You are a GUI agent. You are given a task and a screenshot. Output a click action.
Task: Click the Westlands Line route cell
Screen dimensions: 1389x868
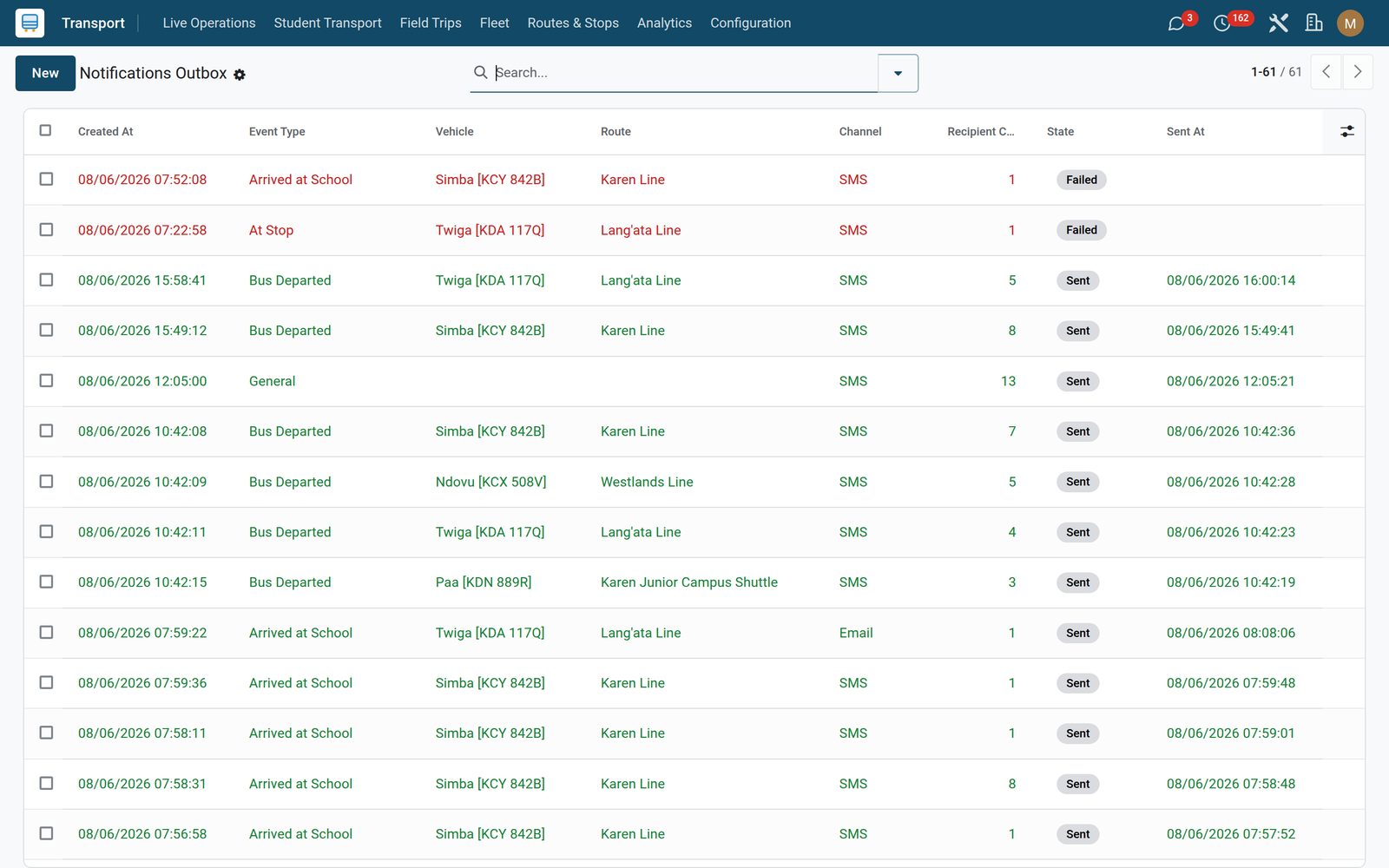point(647,482)
